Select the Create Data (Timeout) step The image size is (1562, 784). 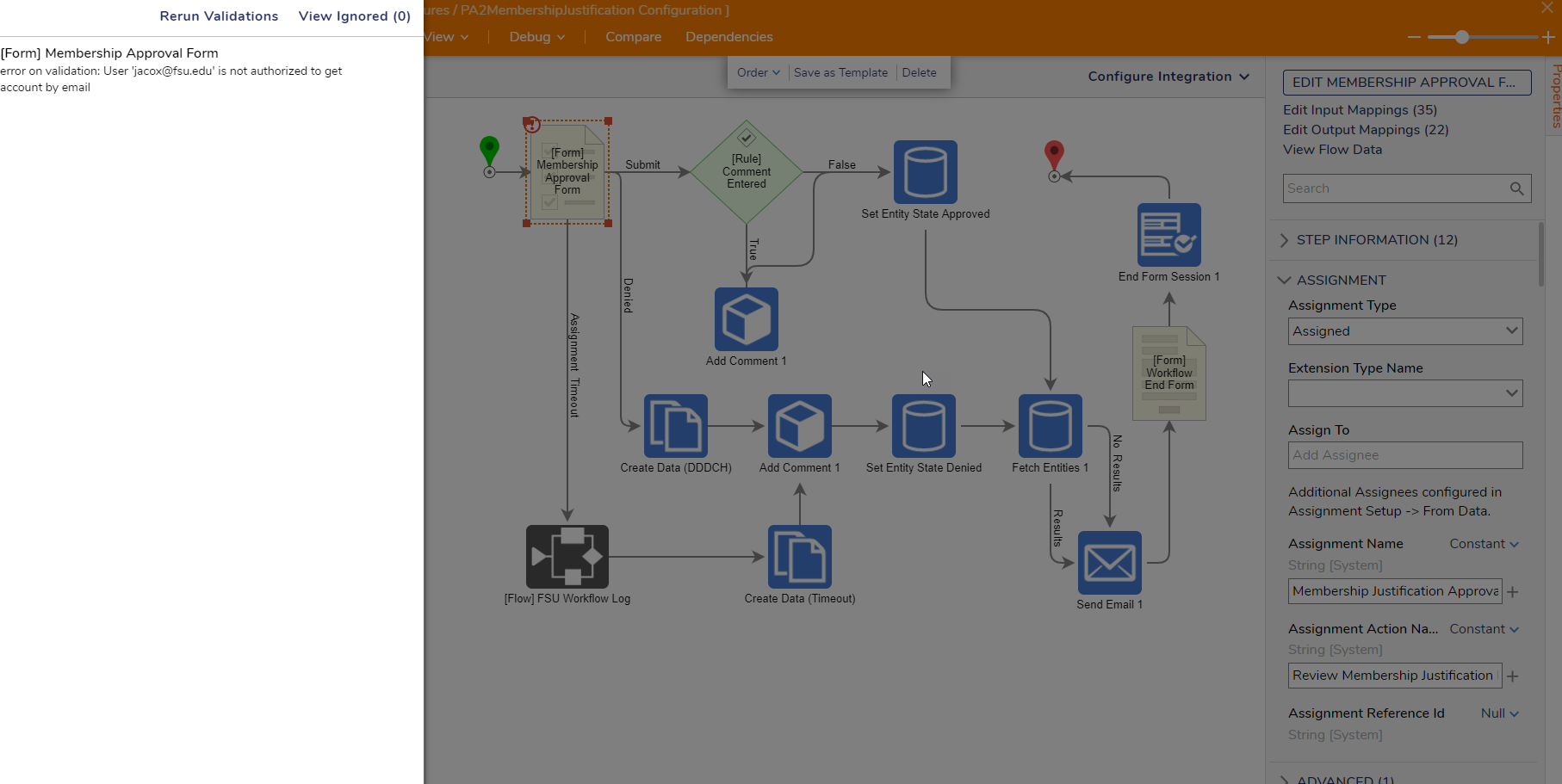800,557
